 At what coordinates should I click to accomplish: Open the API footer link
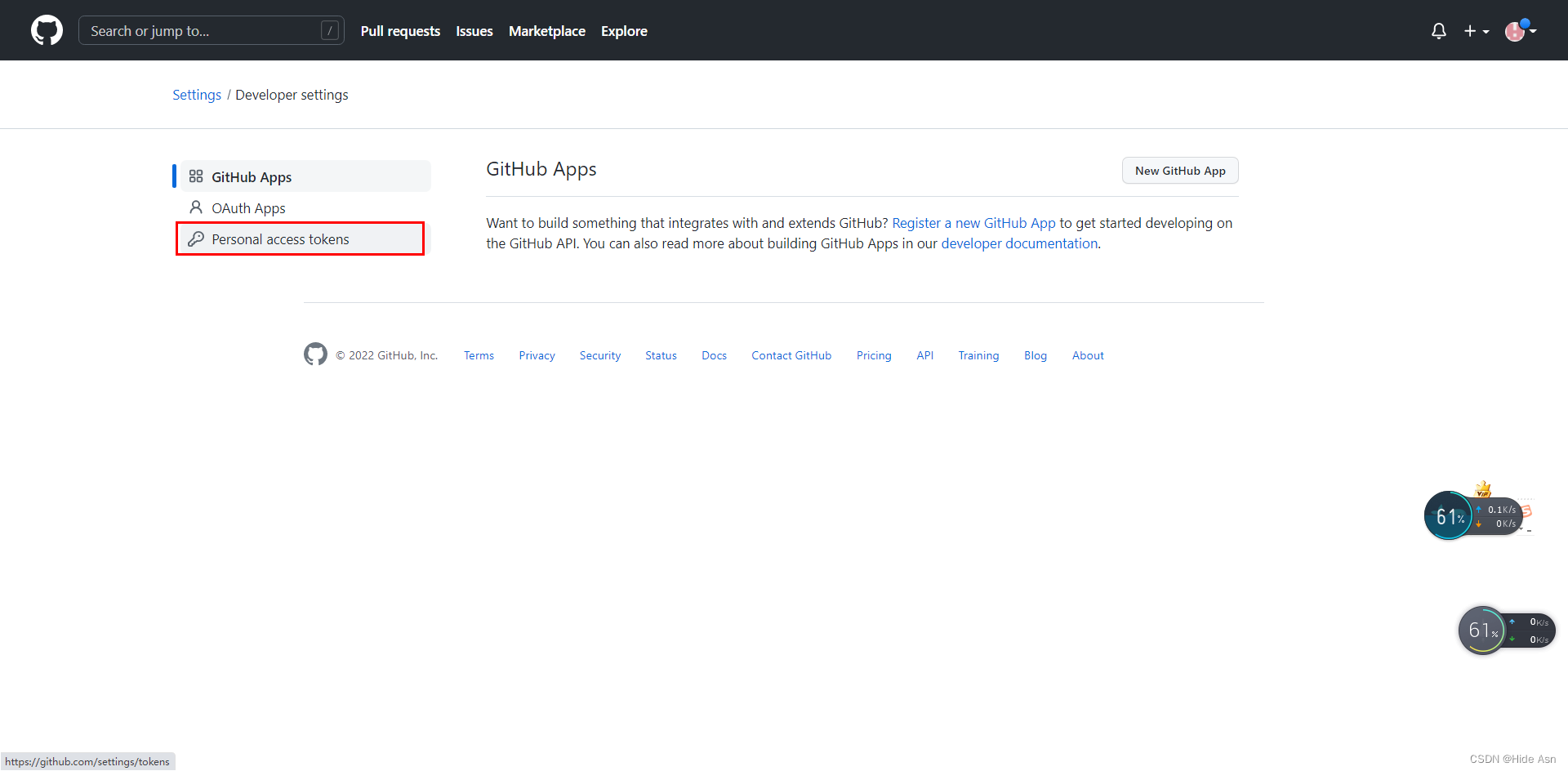pos(924,355)
